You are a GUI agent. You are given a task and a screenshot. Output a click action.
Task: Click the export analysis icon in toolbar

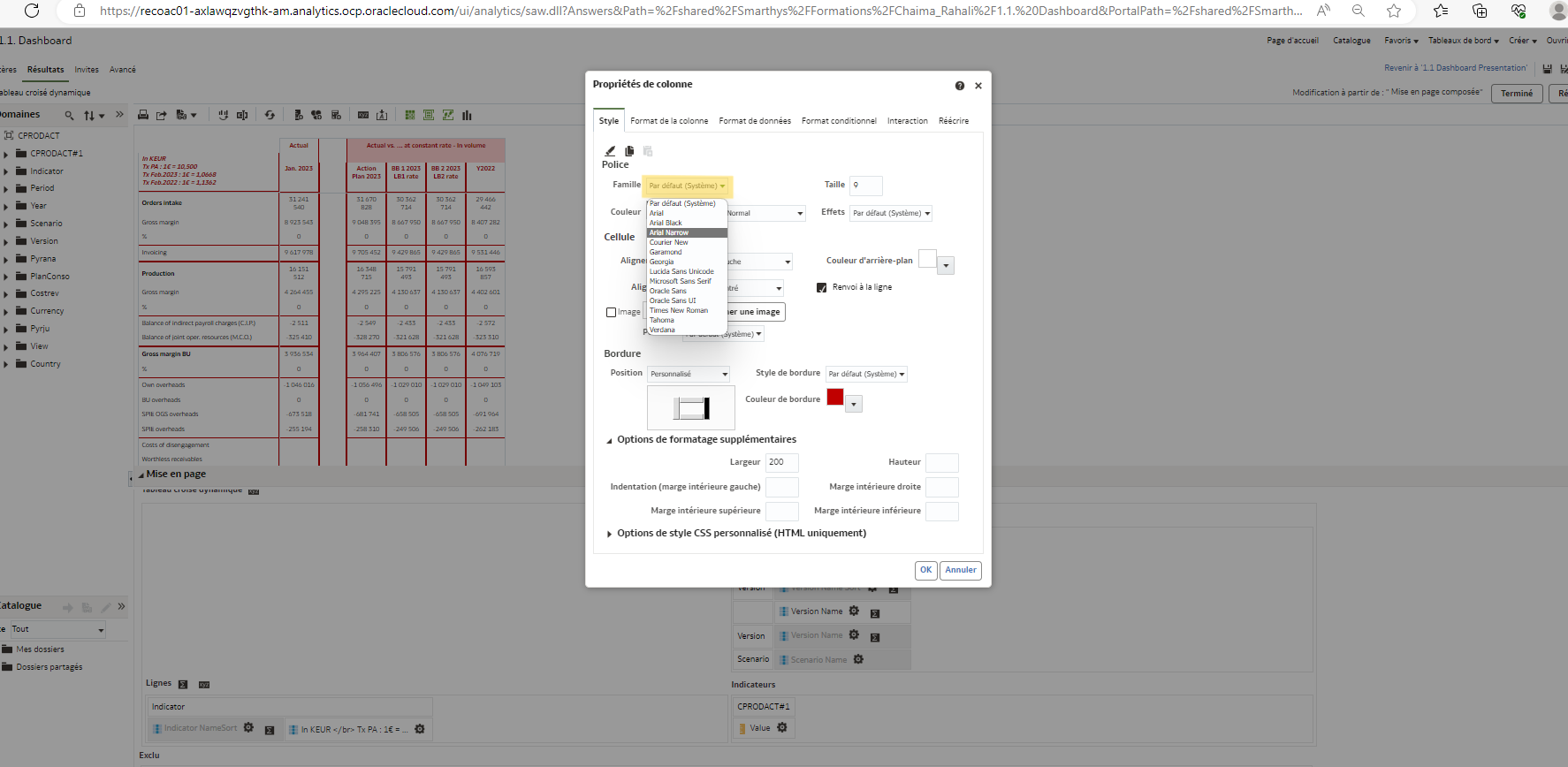(162, 115)
